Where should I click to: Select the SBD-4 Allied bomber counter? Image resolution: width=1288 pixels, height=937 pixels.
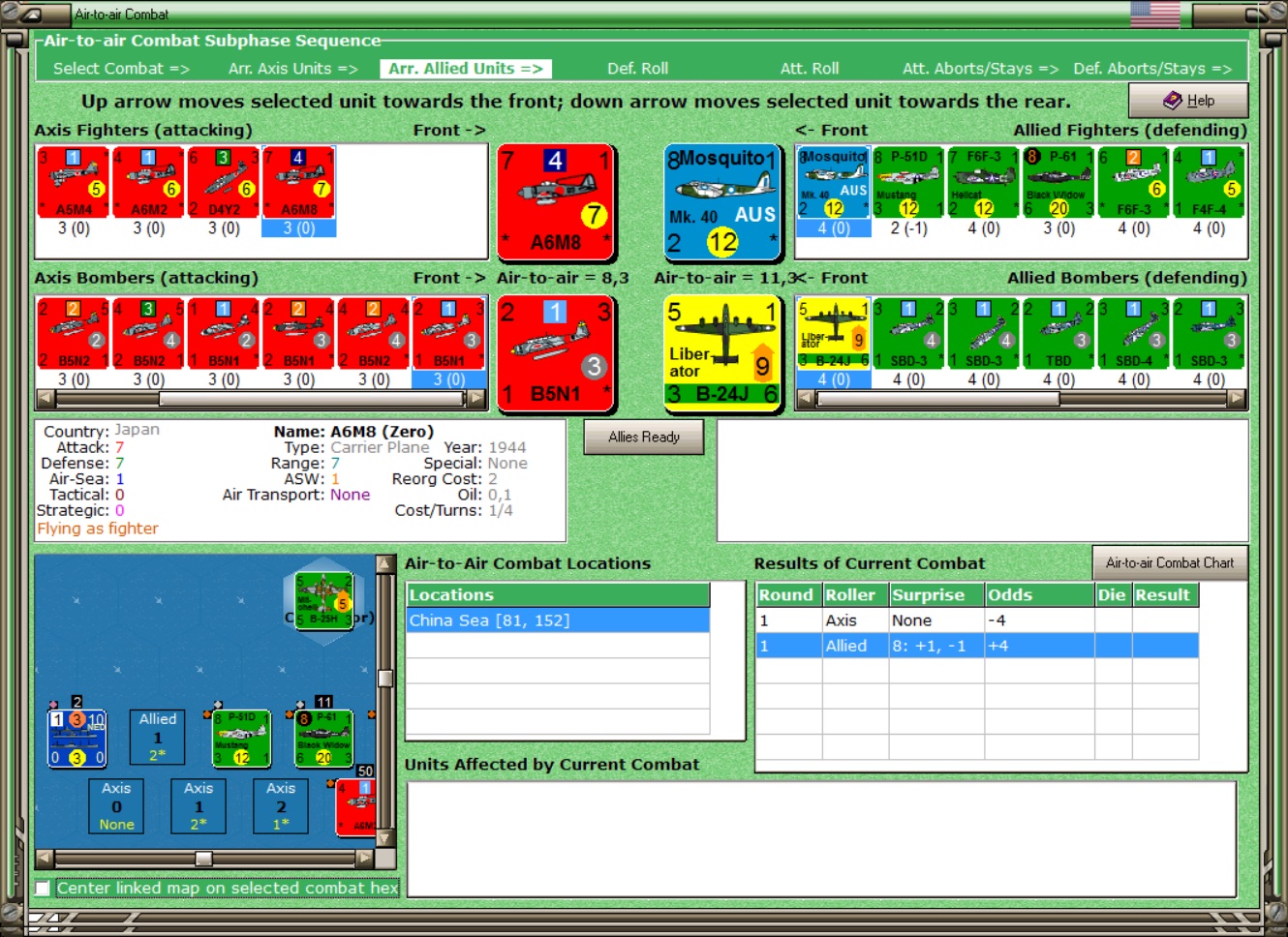coord(1134,333)
